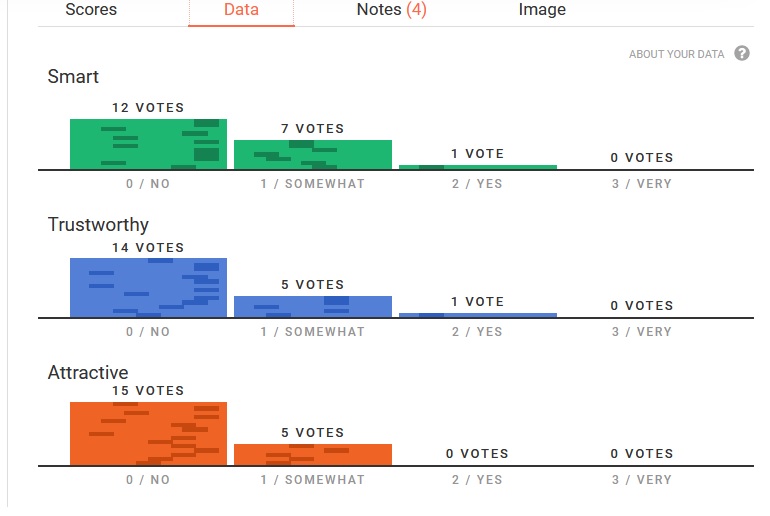The height and width of the screenshot is (516, 770).
Task: Click the Trustworthy 5 votes Somewhat bar
Action: coord(313,307)
